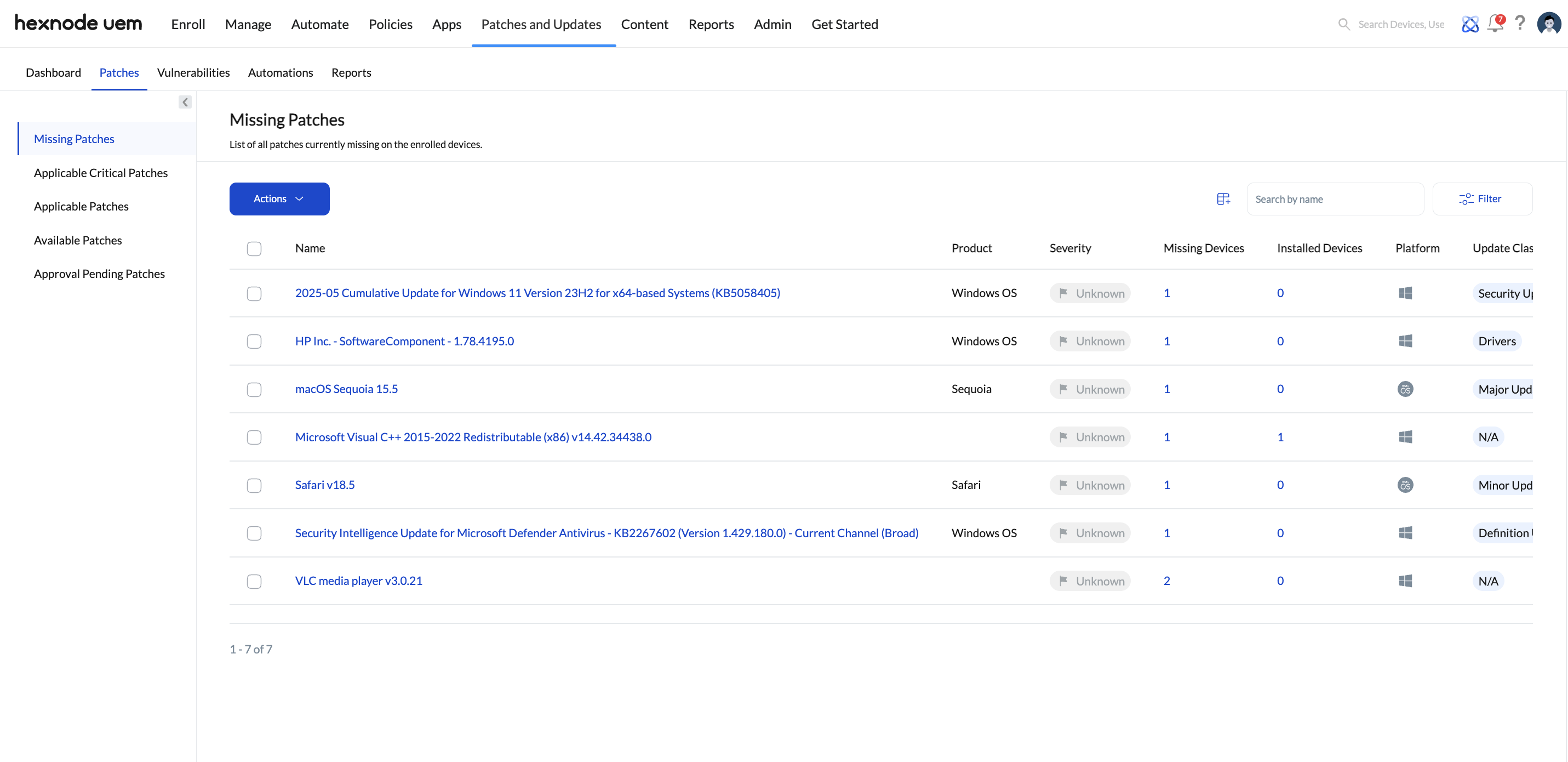Open the column customization table icon
Screen dimensions: 1568x762
(x=1223, y=198)
